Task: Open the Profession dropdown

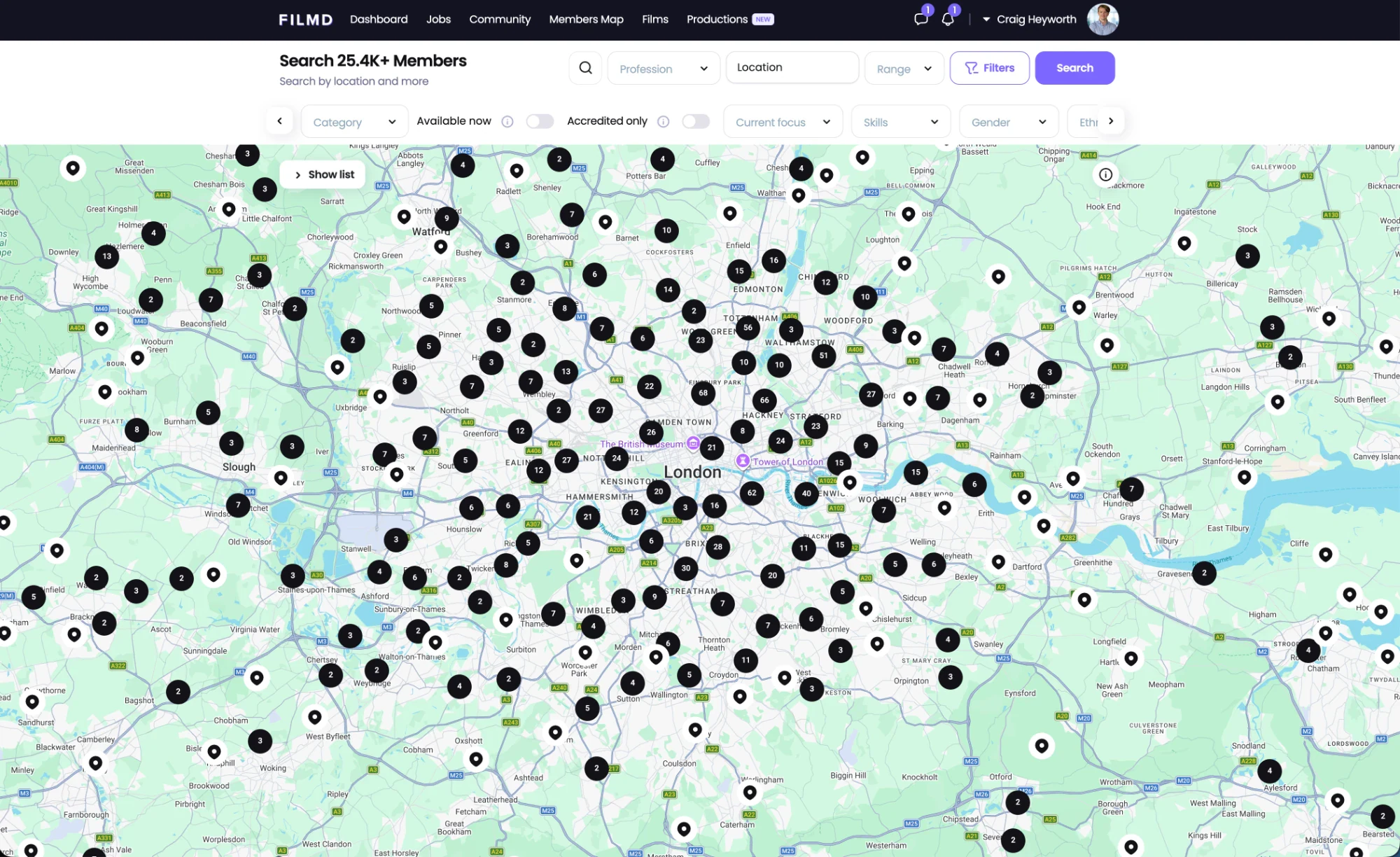Action: [664, 69]
